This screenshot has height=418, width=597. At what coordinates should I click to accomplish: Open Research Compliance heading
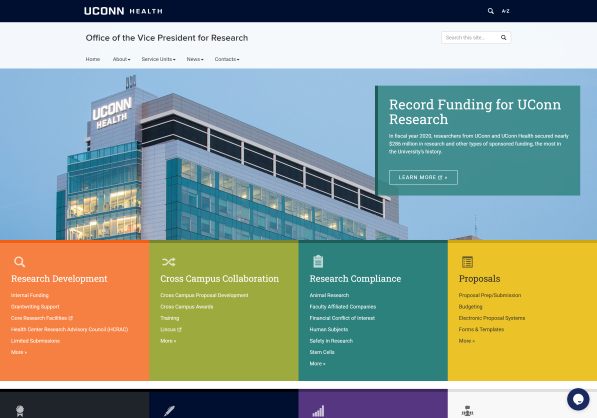[x=355, y=279]
